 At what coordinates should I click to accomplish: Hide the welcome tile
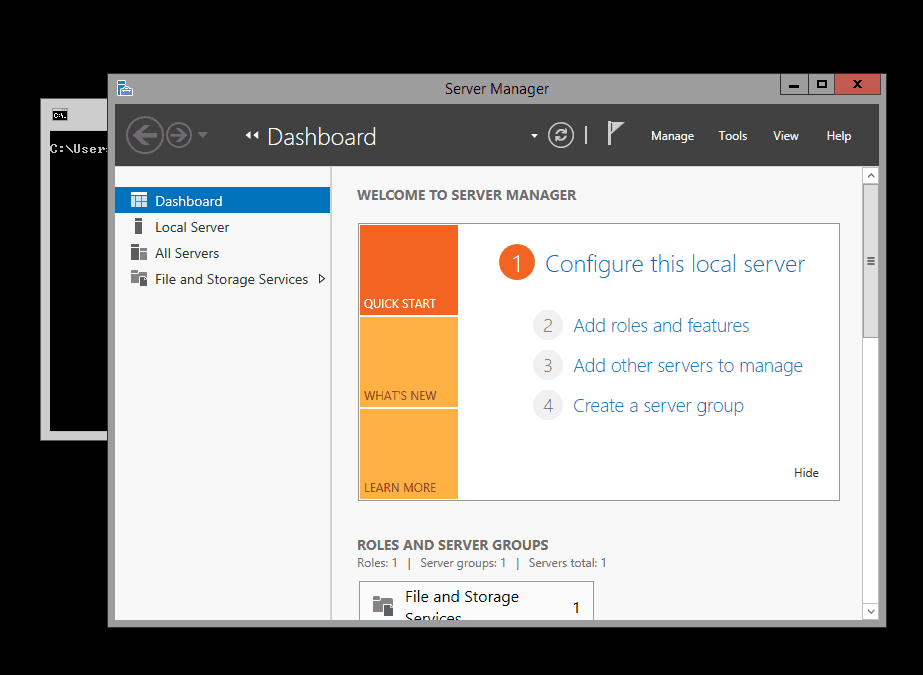pyautogui.click(x=806, y=473)
